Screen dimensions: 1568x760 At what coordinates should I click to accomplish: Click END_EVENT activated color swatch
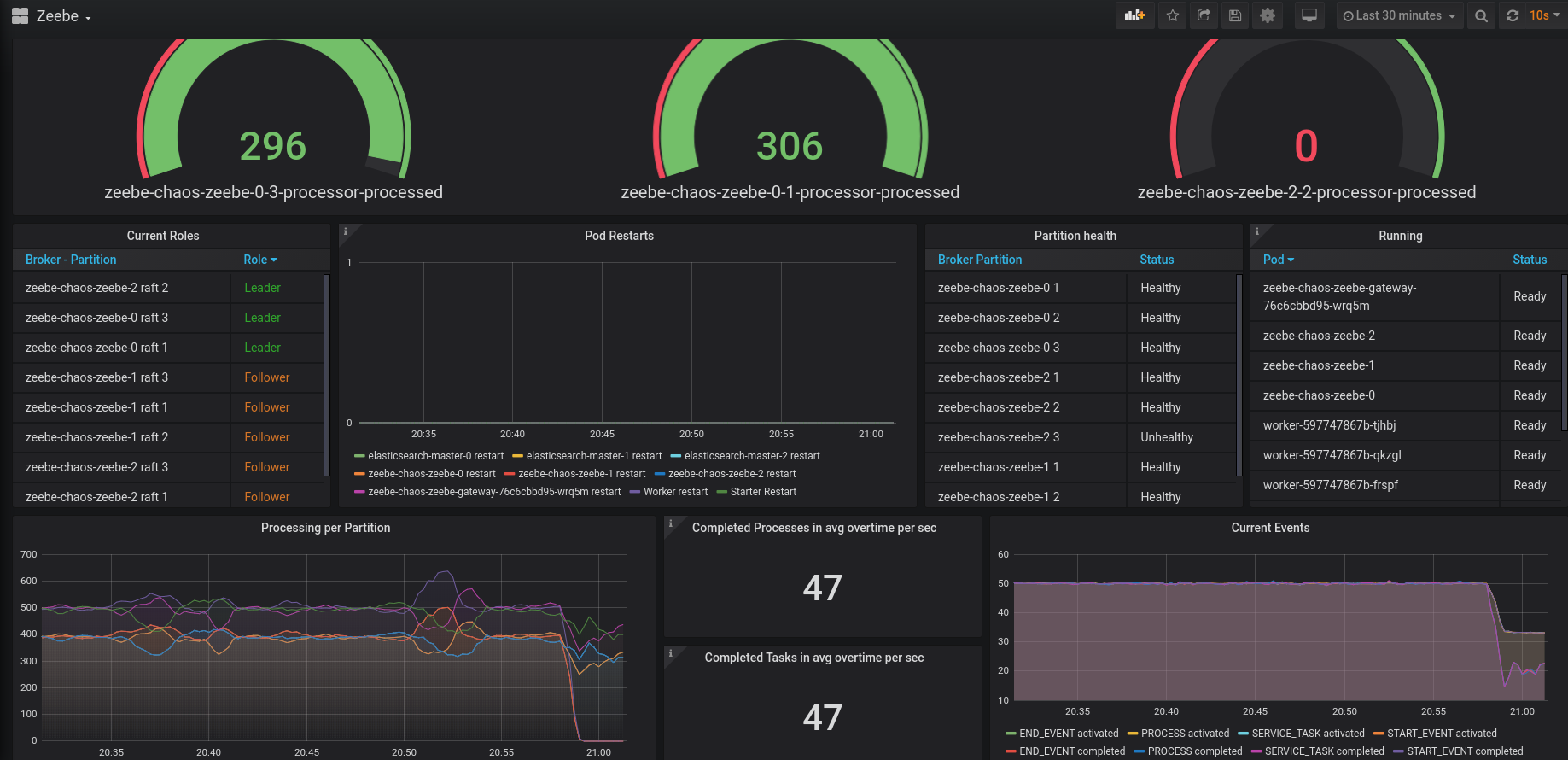click(x=1011, y=734)
